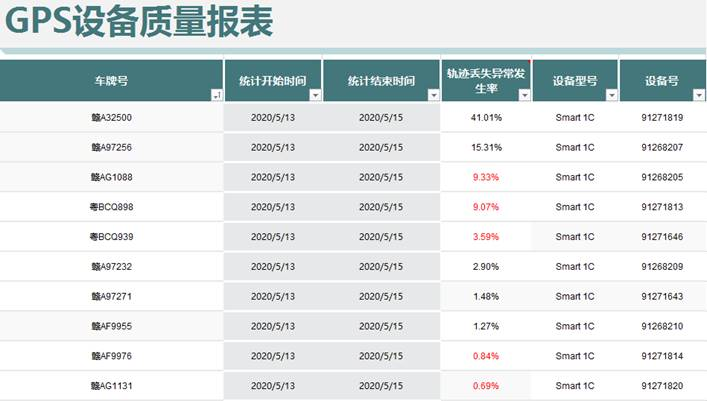Viewport: 707px width, 401px height.
Task: Expand the 设备型号 filter dropdown arrow
Action: [609, 95]
